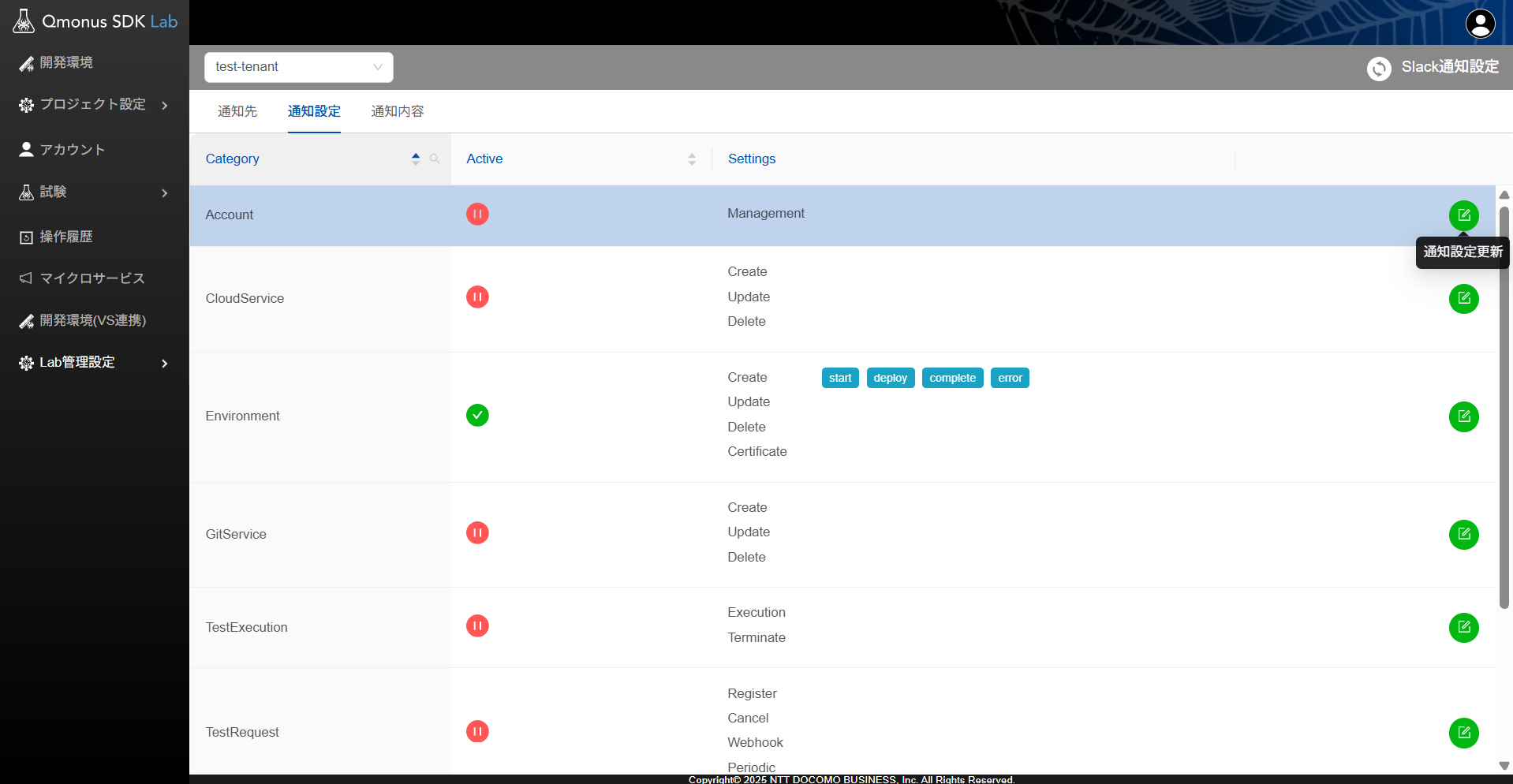Click the vertical scrollbar thumb of table
The height and width of the screenshot is (784, 1513).
tap(1504, 406)
